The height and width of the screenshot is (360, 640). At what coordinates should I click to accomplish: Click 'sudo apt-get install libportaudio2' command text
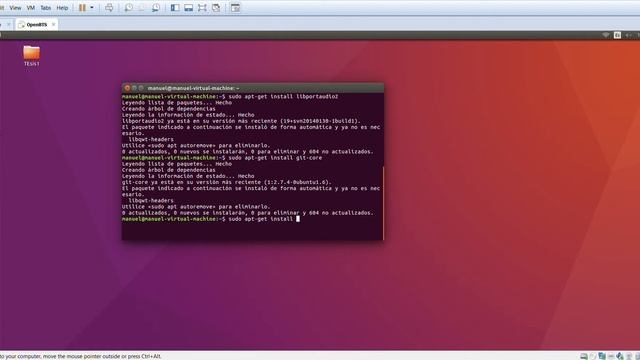coord(283,96)
